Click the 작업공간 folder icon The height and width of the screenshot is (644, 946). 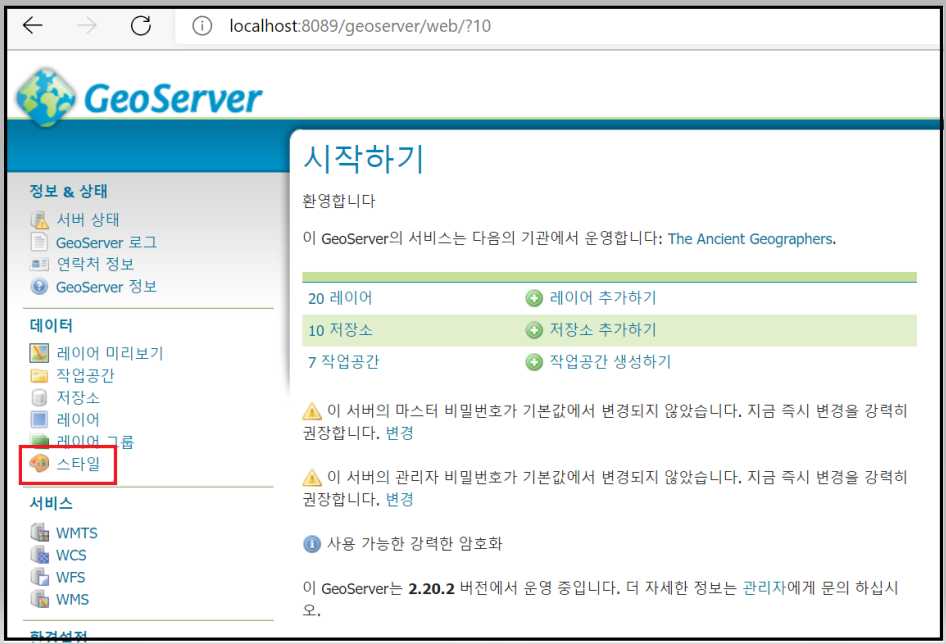tap(39, 375)
